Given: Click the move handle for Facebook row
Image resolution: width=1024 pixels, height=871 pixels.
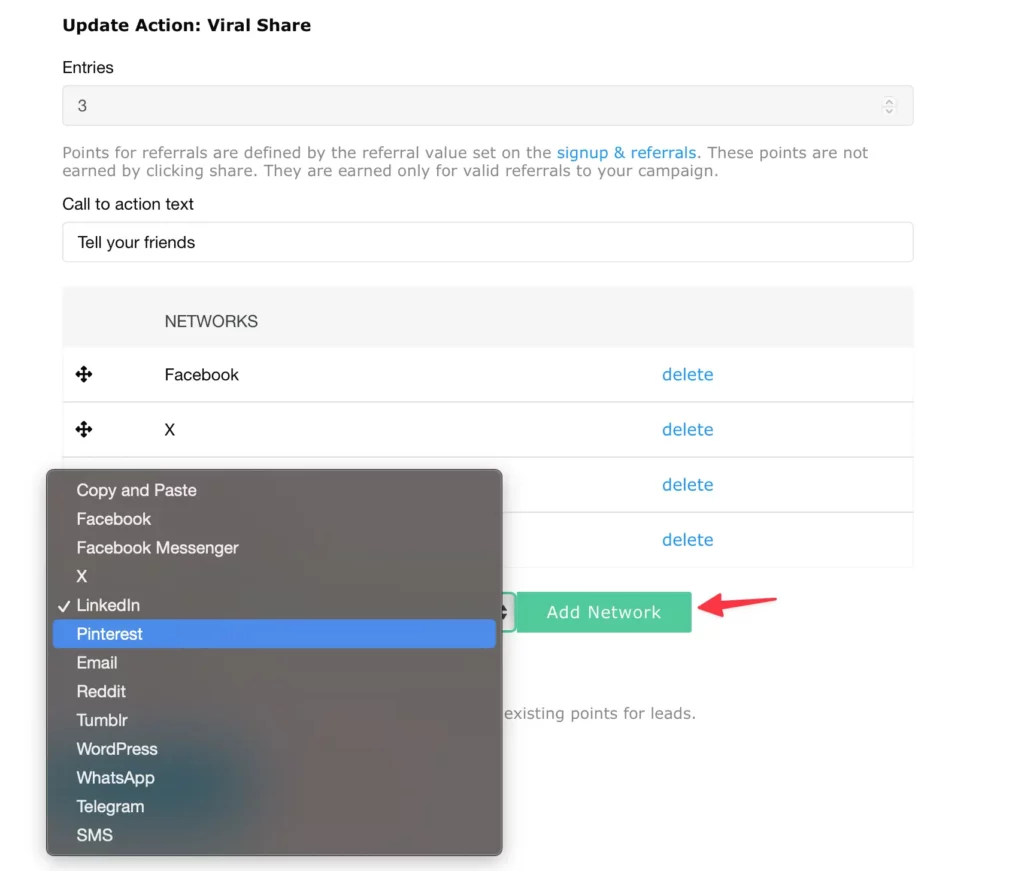Looking at the screenshot, I should 84,374.
